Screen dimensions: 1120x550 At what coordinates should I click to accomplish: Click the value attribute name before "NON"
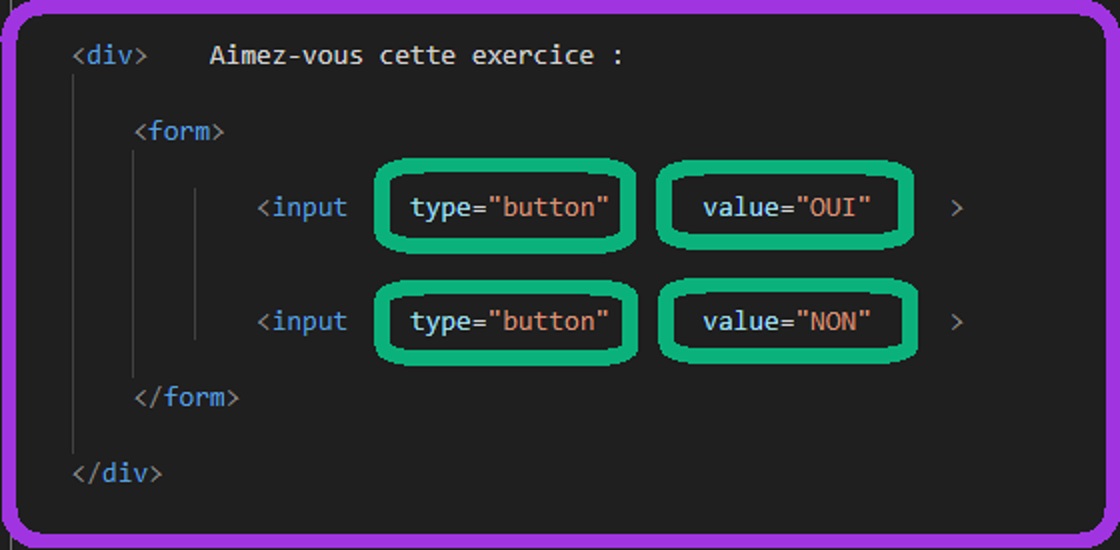click(x=740, y=321)
